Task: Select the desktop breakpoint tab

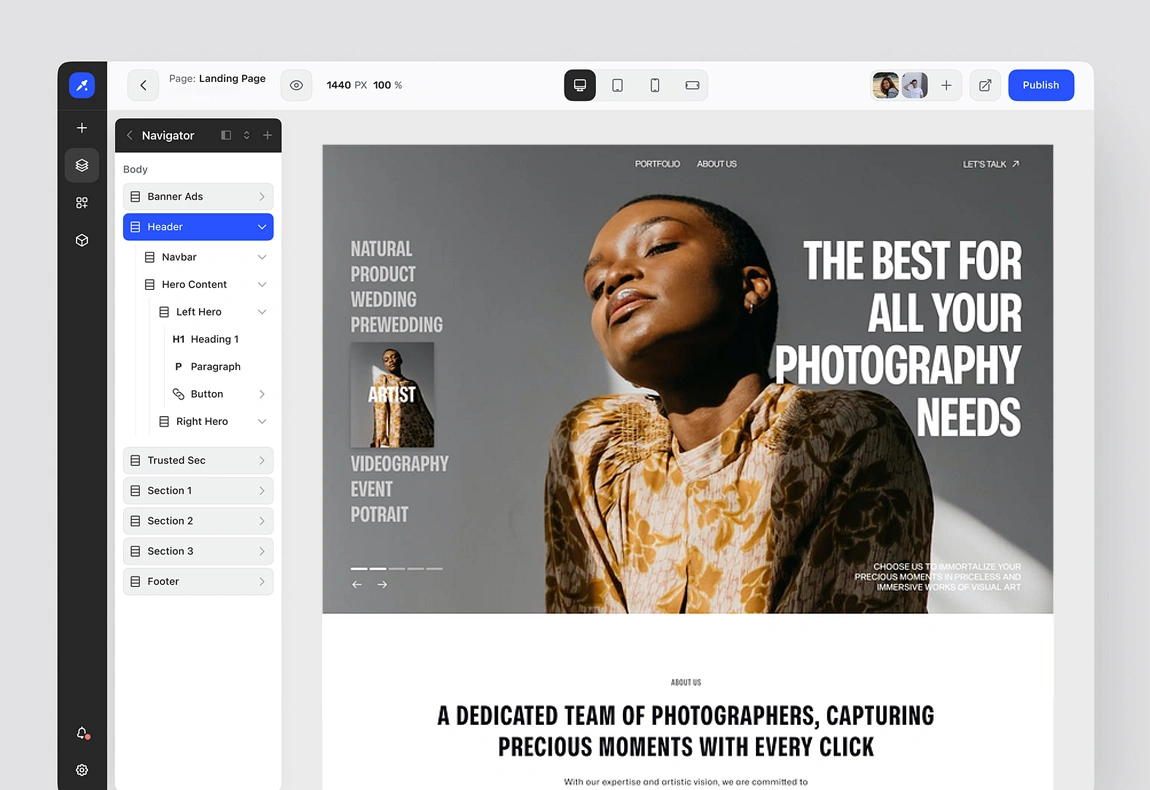Action: click(580, 85)
